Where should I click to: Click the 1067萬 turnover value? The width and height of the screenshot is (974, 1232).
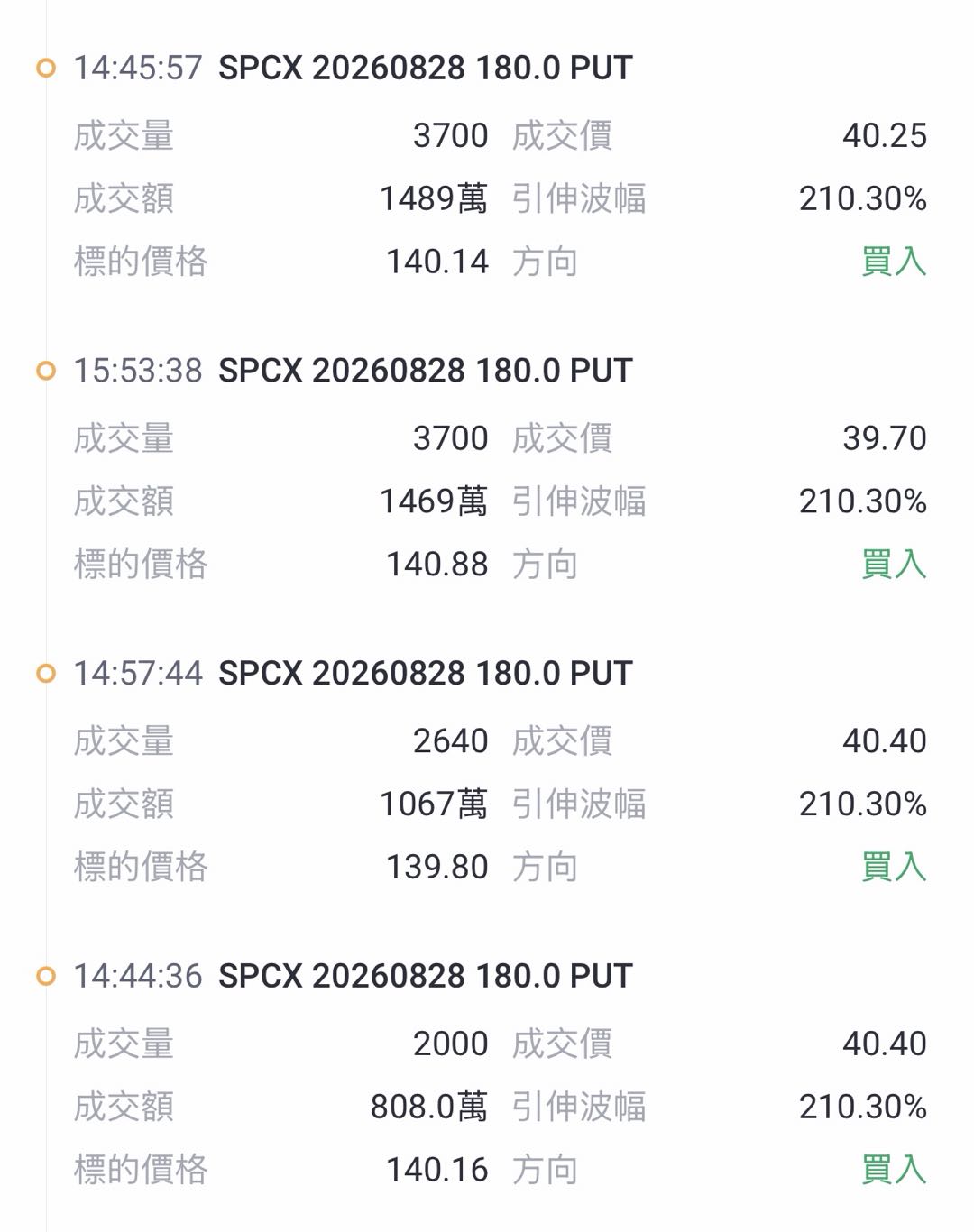coord(434,804)
